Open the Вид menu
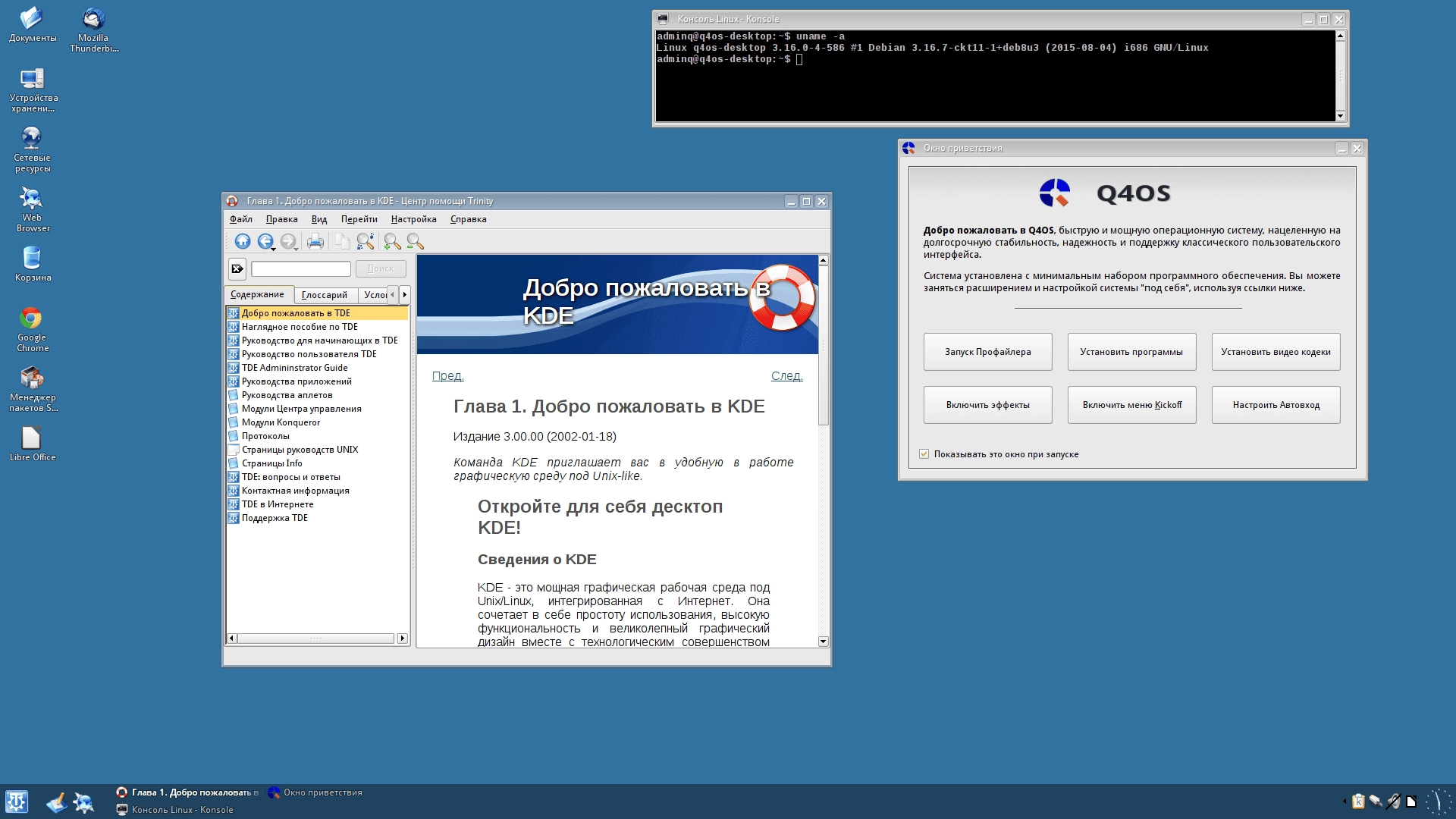The height and width of the screenshot is (819, 1456). click(x=319, y=219)
